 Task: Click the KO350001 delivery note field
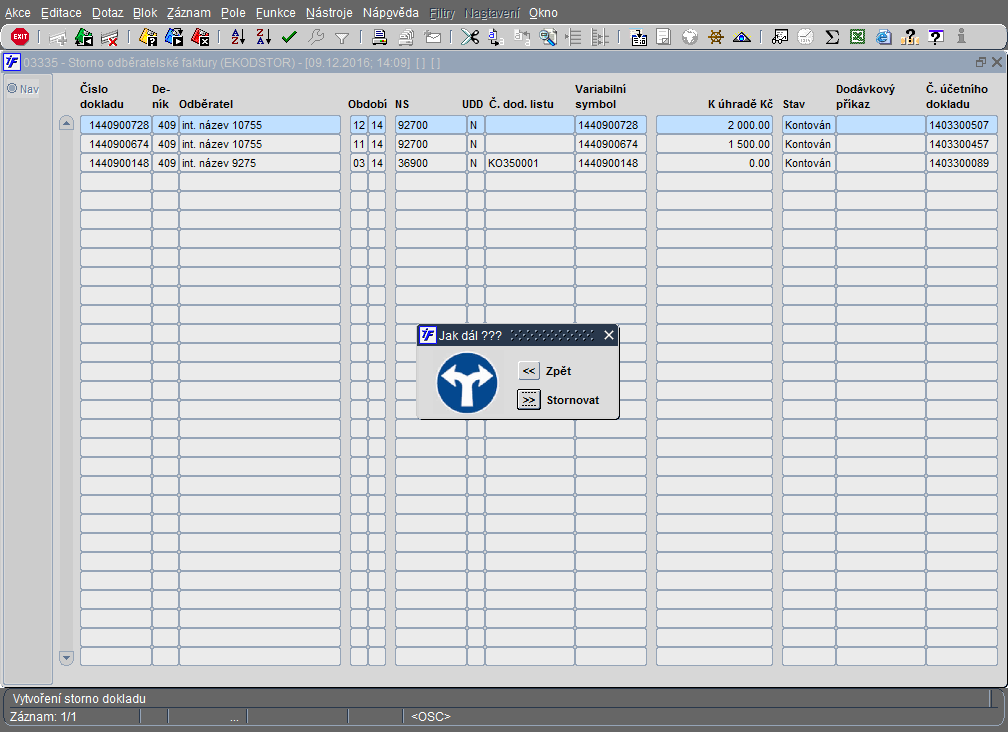529,163
